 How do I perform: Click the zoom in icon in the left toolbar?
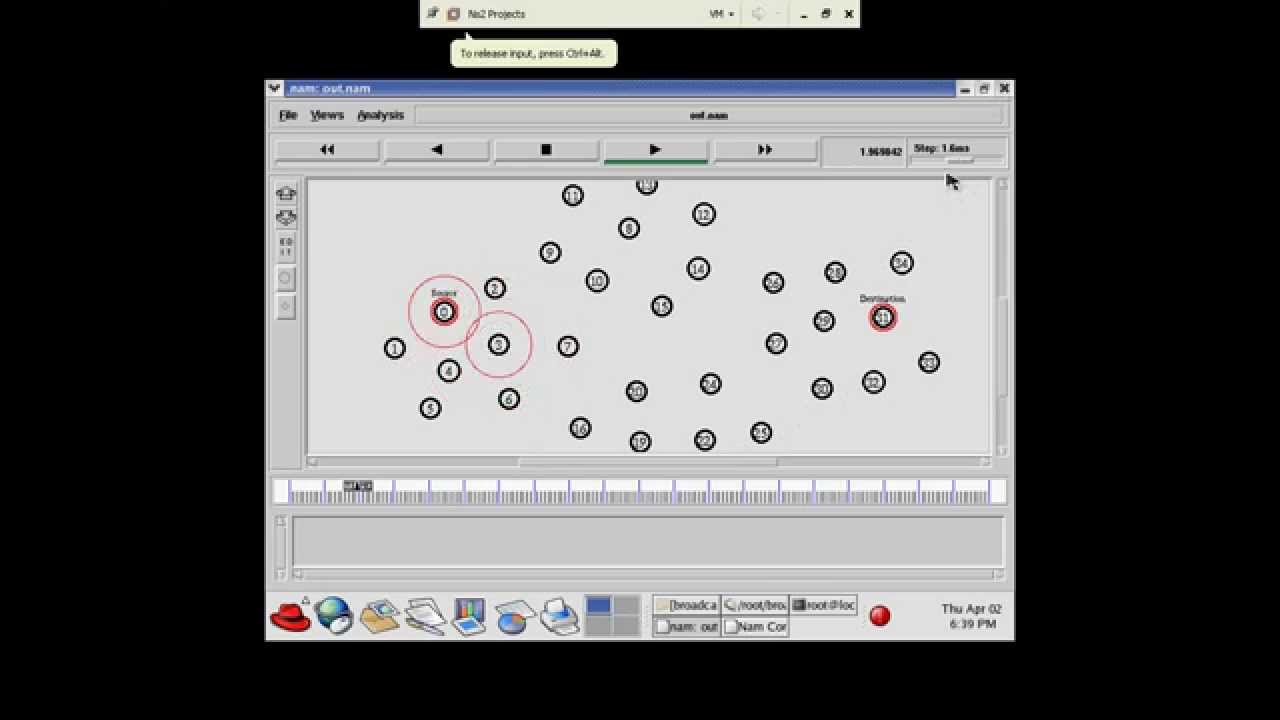(x=286, y=193)
